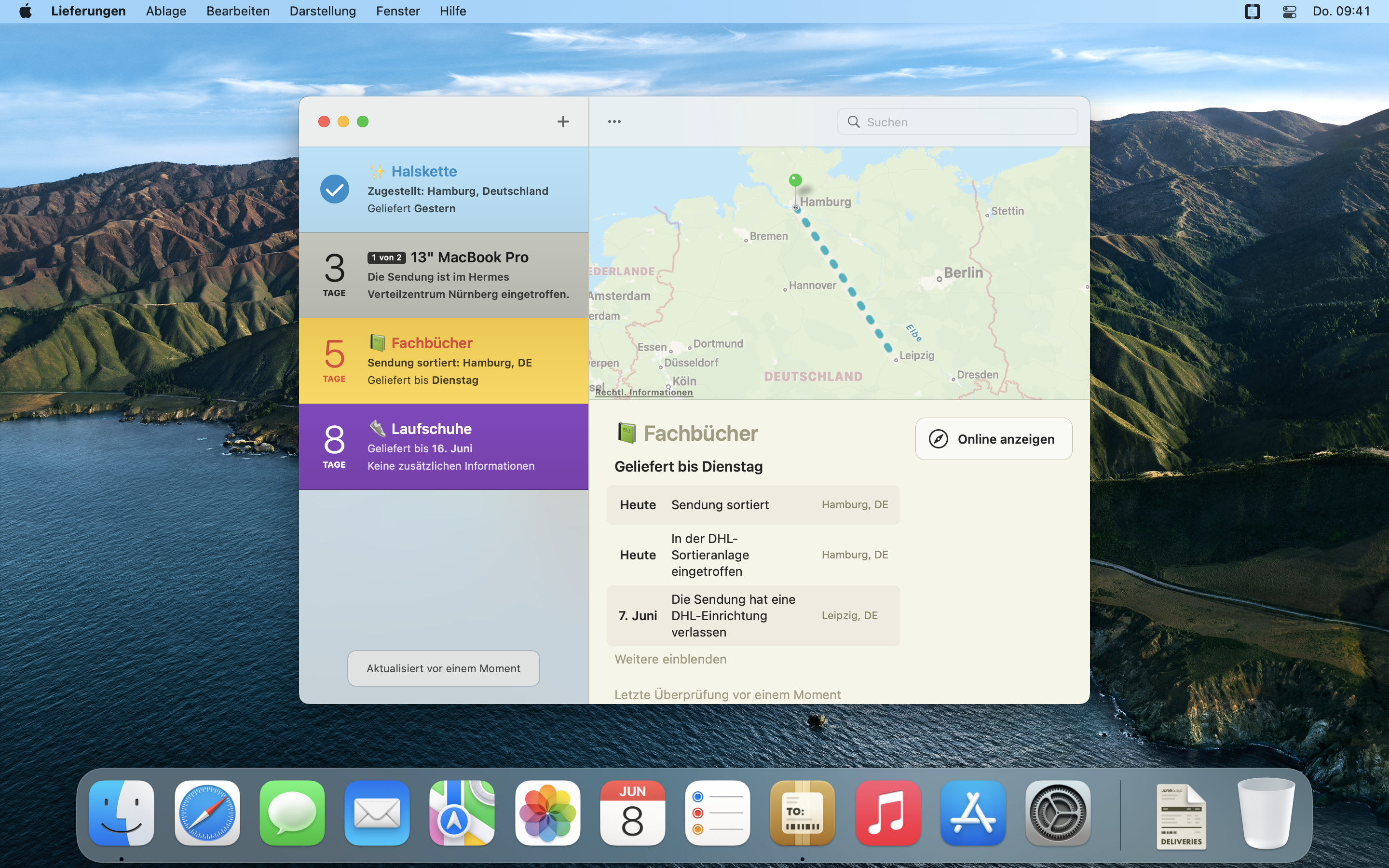Open Messages from the Dock
The height and width of the screenshot is (868, 1389).
pos(292,813)
